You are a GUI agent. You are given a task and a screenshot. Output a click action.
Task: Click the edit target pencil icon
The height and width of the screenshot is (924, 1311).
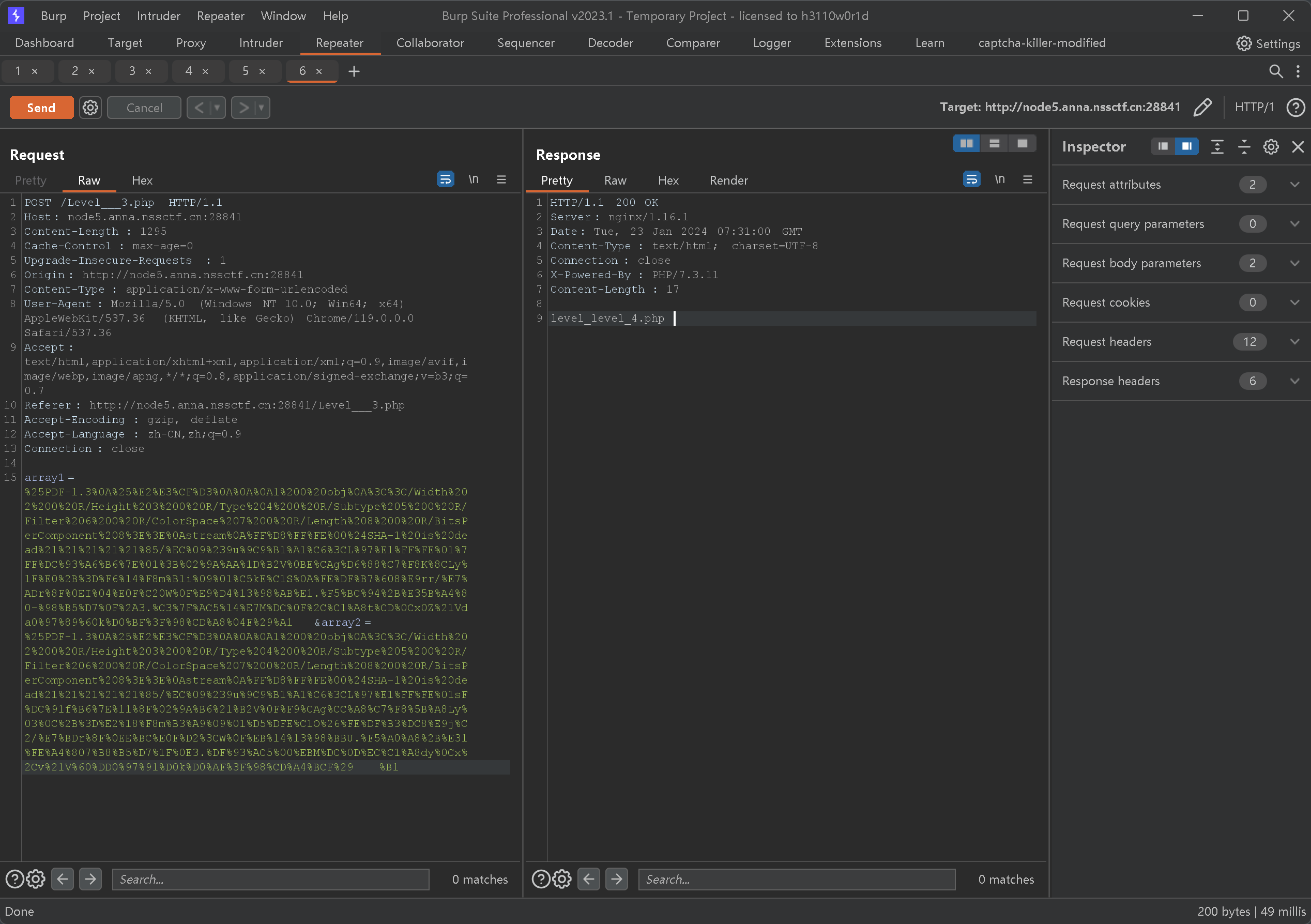pyautogui.click(x=1202, y=108)
